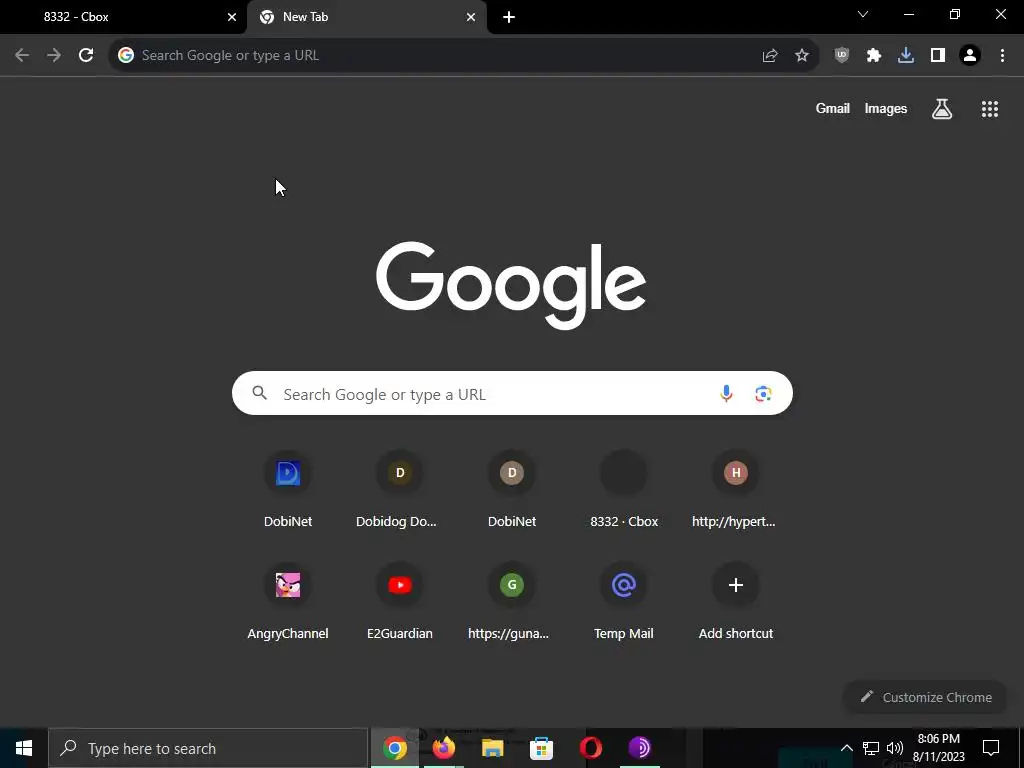Screen dimensions: 1024x768
Task: Launch Opera from the taskbar
Action: click(x=590, y=748)
